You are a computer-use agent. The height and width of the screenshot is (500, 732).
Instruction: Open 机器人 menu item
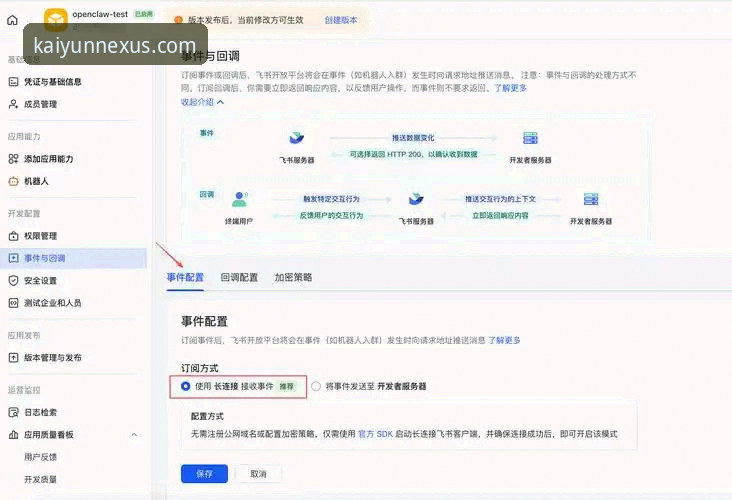[36, 181]
